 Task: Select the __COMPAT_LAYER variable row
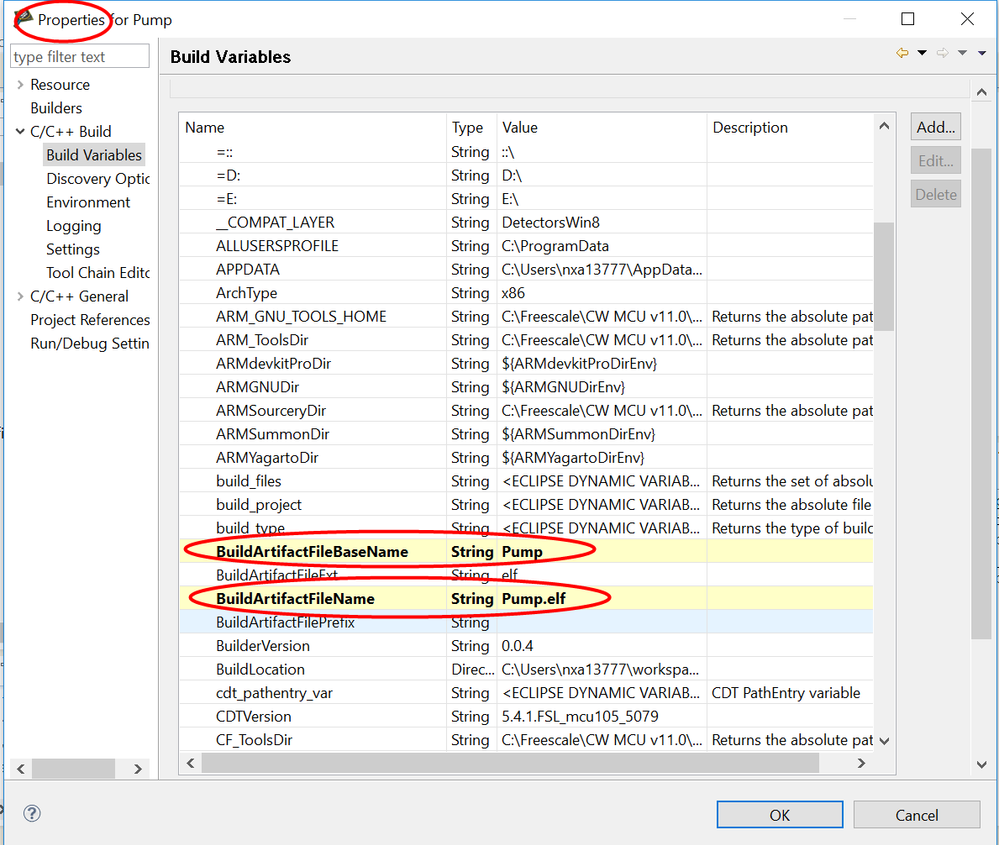coord(526,222)
